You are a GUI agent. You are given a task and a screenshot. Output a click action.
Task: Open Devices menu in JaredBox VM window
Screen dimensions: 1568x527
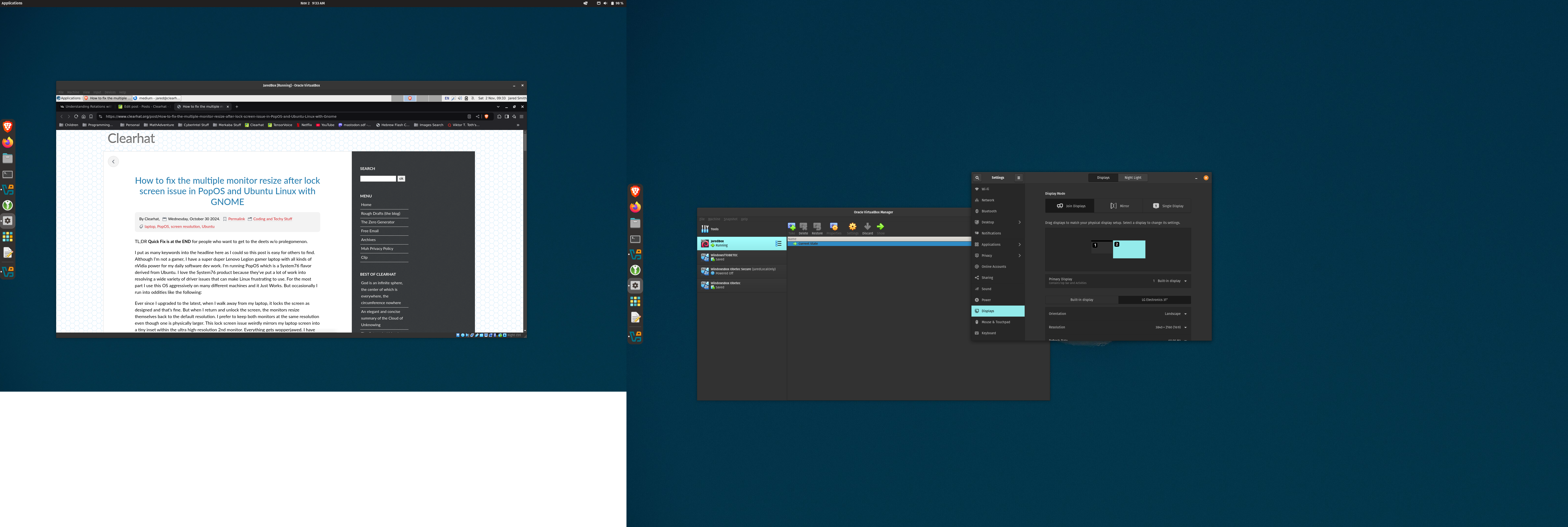110,92
